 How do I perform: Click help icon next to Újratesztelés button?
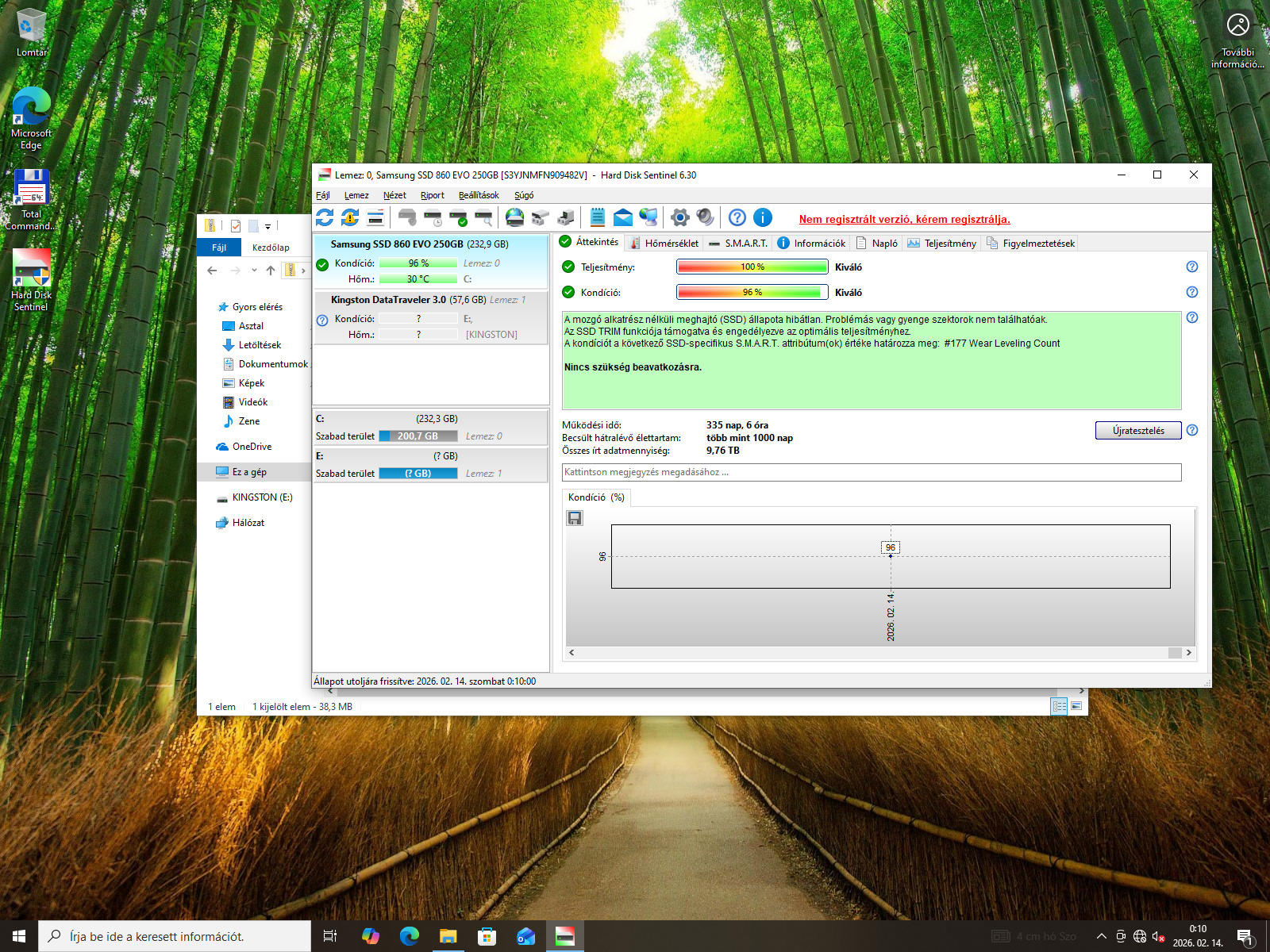[x=1192, y=430]
